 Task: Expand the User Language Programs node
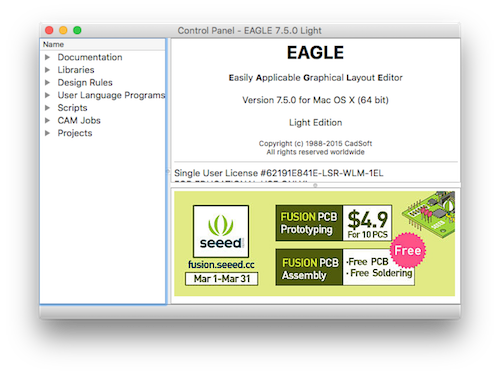click(x=47, y=95)
